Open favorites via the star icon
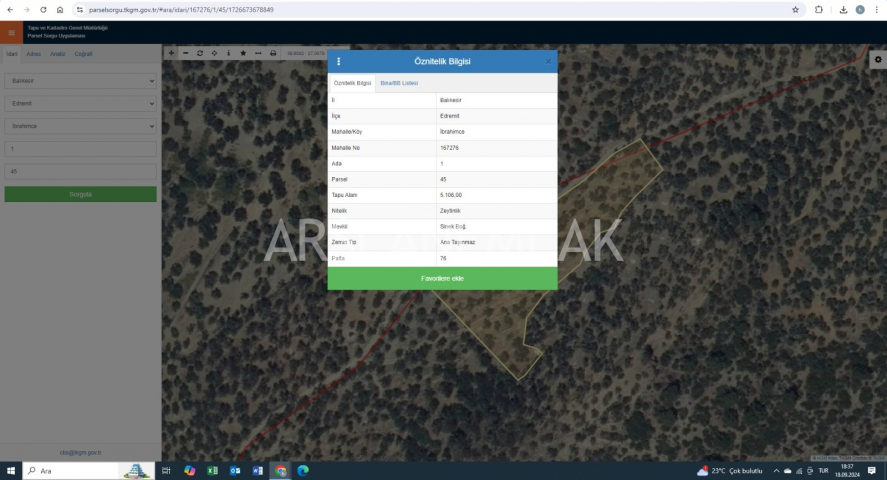 coord(242,53)
